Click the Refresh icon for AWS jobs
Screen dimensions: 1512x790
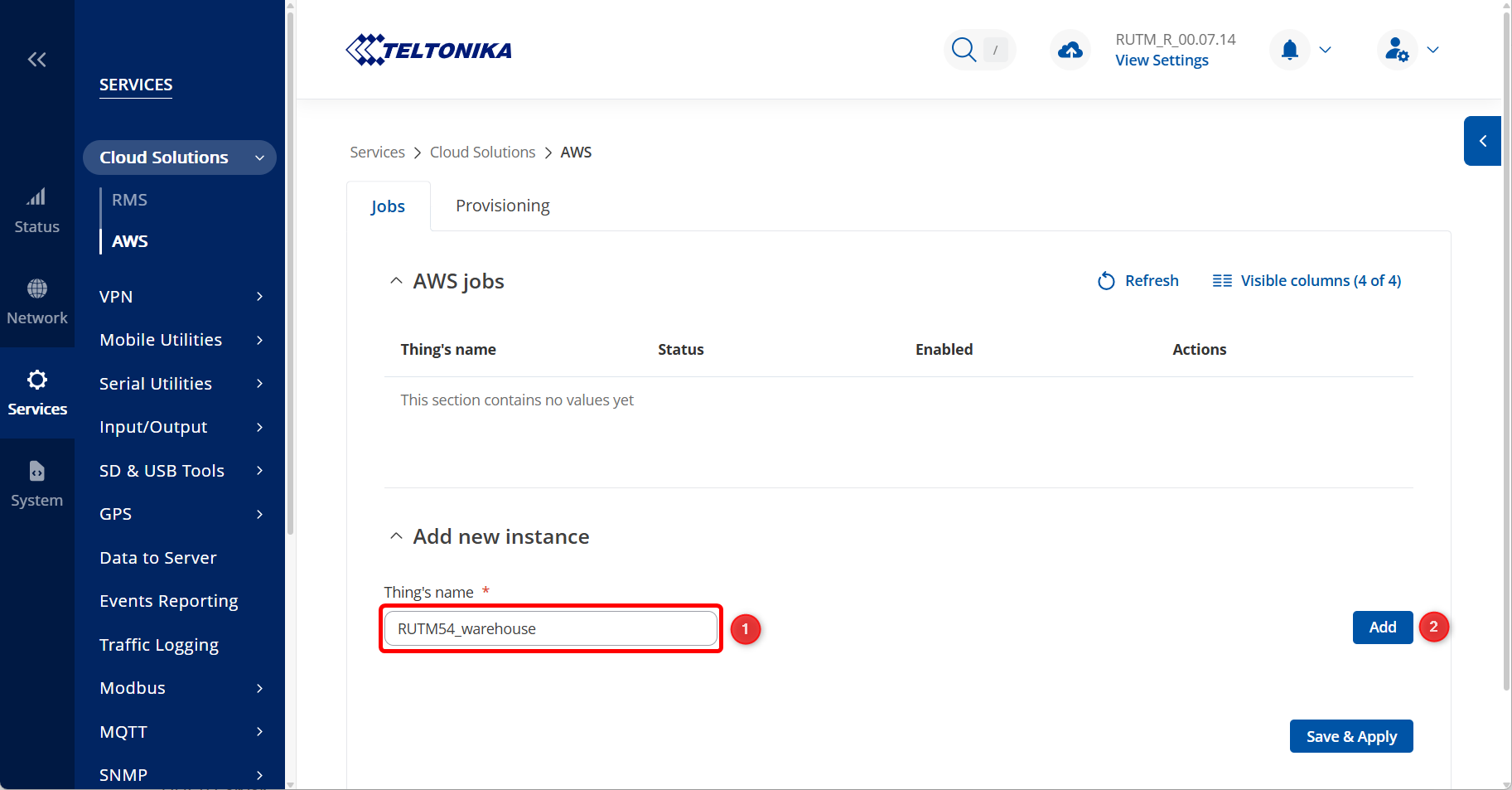[1106, 281]
